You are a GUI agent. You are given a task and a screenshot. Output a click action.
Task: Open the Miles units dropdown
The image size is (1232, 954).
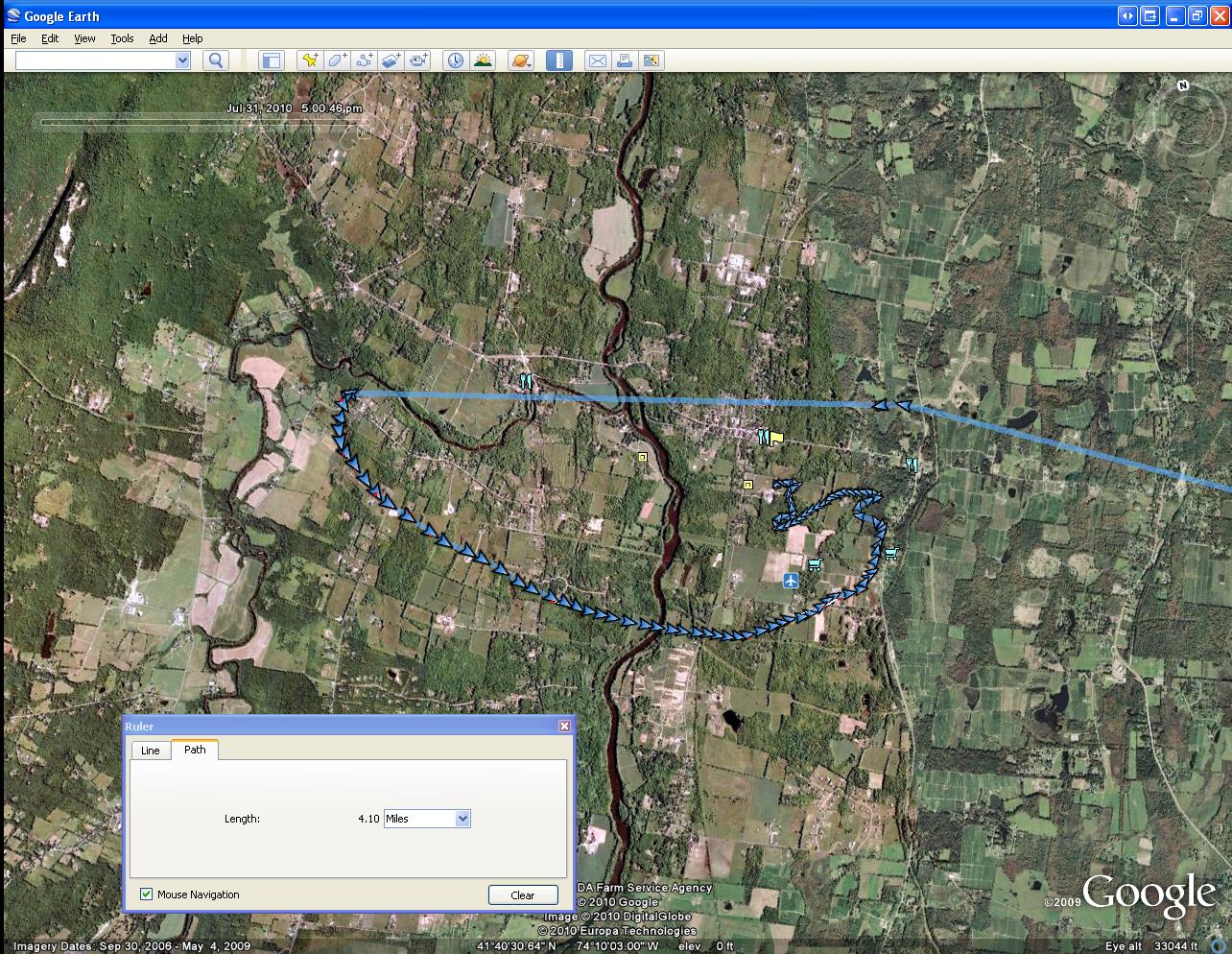click(x=427, y=819)
